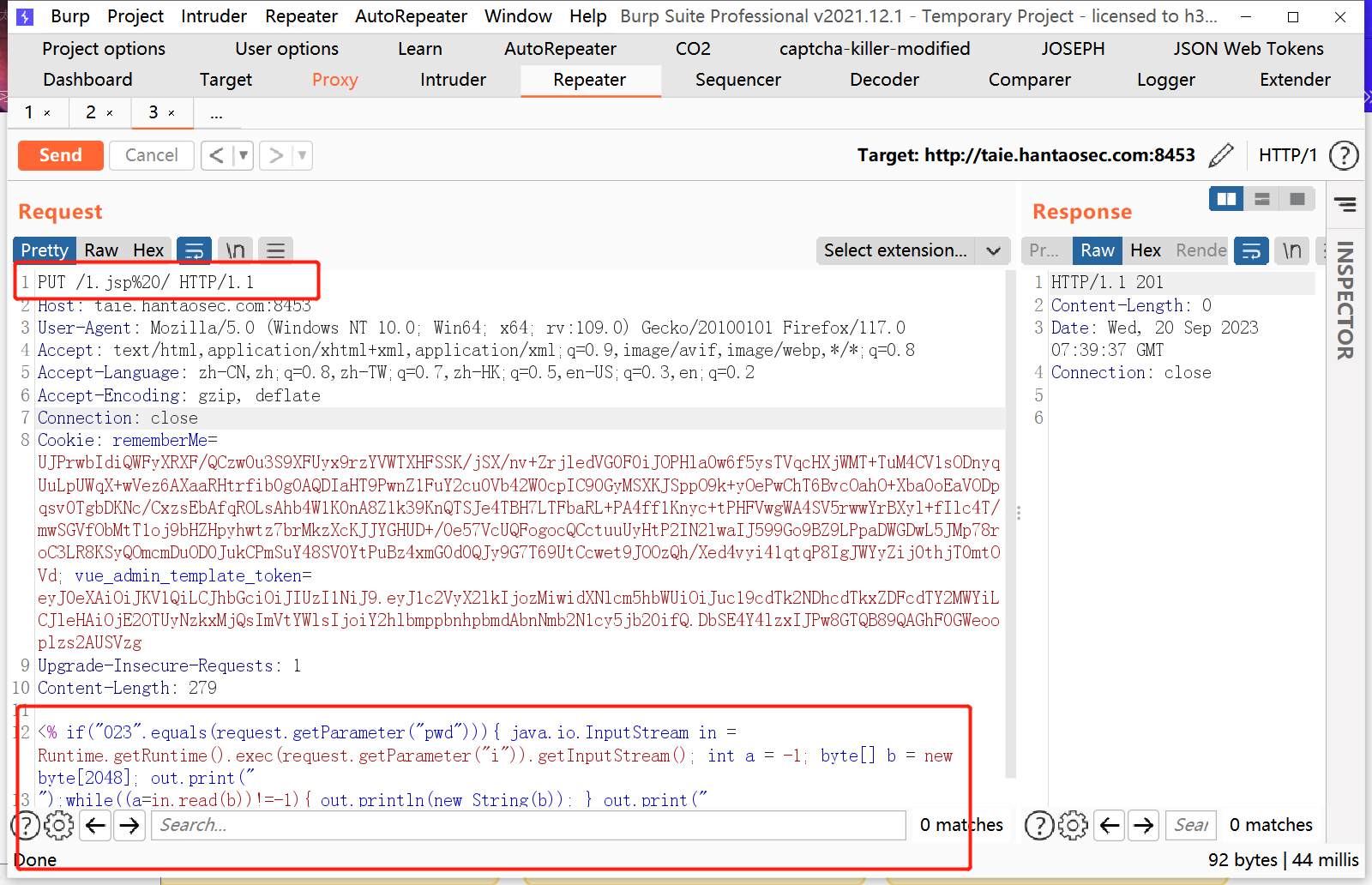Viewport: 1372px width, 885px height.
Task: Open the hamburger menu icon right of Response panel
Action: 1345,205
